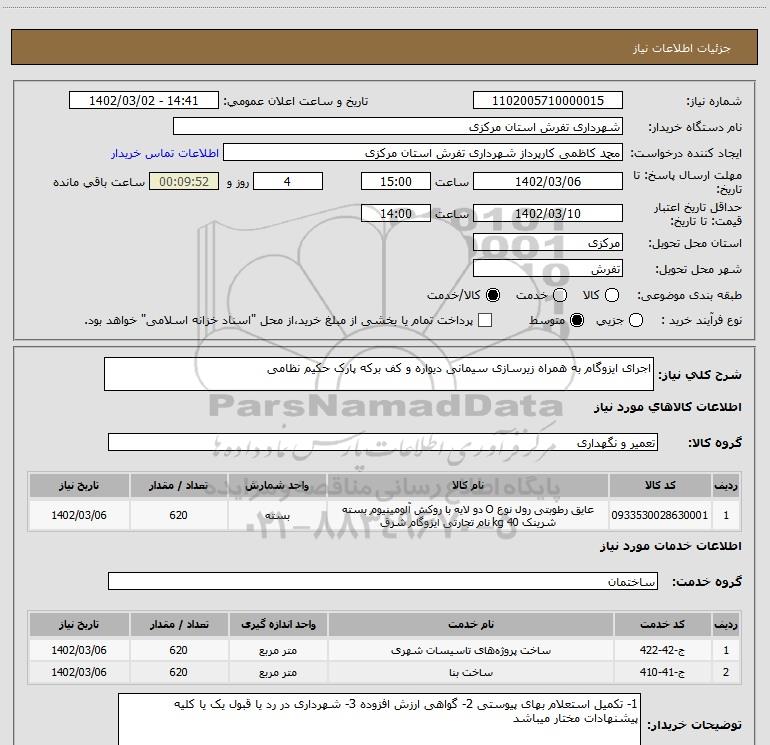Viewport: 770px width, 745px height.
Task: Click the remaining days field showing 4
Action: (x=288, y=182)
